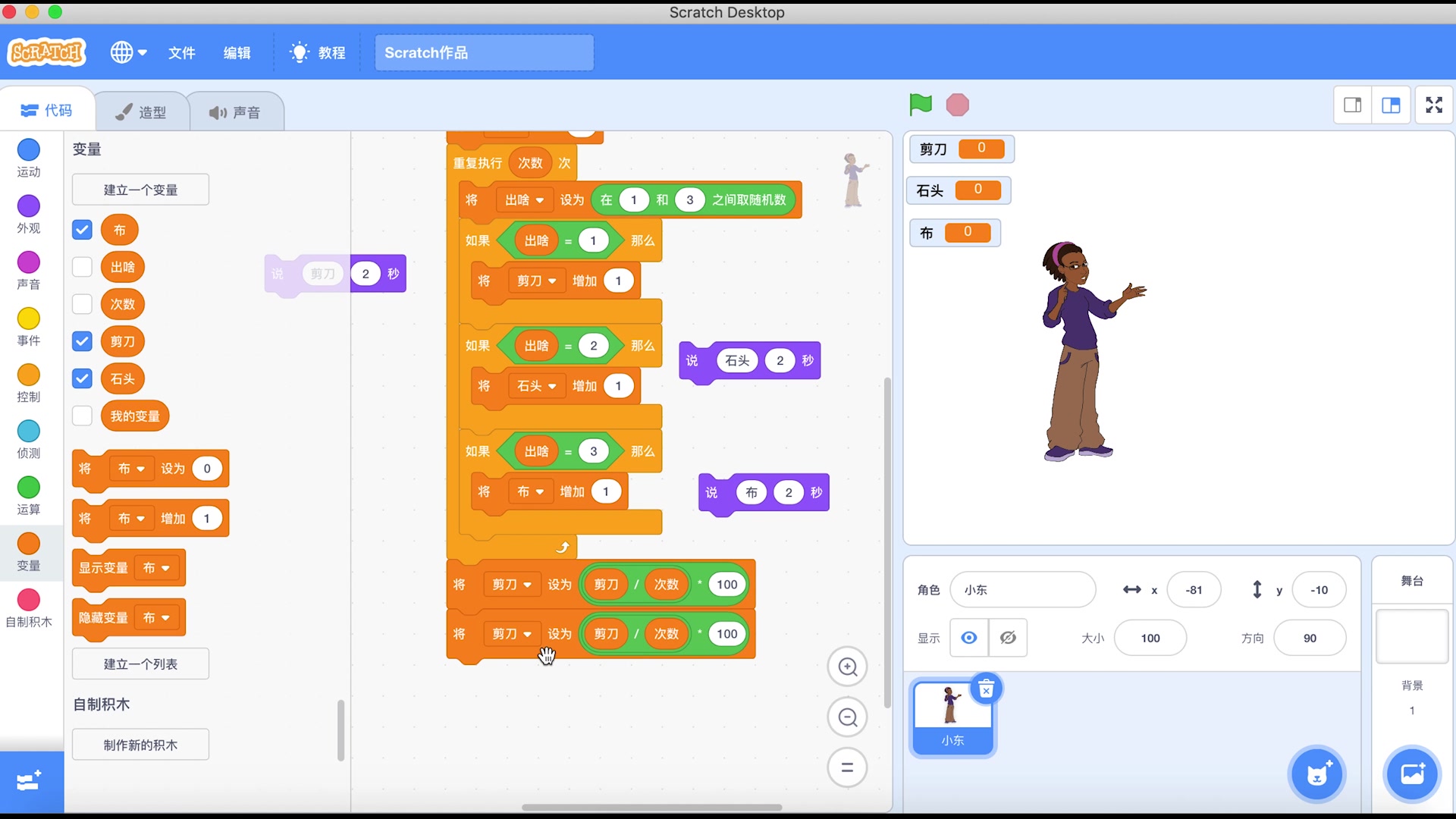
Task: Hide the 小东 sprite with the eye-slash toggle
Action: pyautogui.click(x=1008, y=638)
